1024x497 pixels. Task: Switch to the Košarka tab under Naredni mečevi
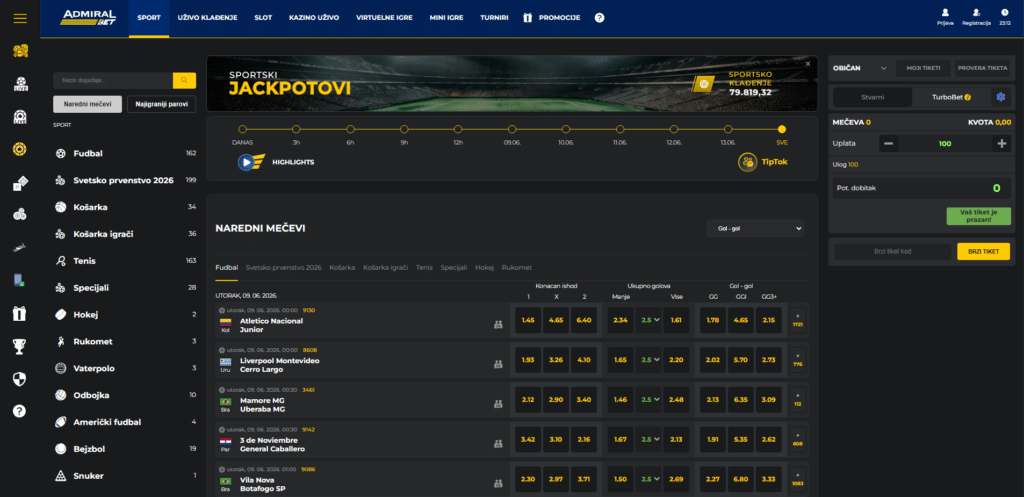click(x=342, y=268)
